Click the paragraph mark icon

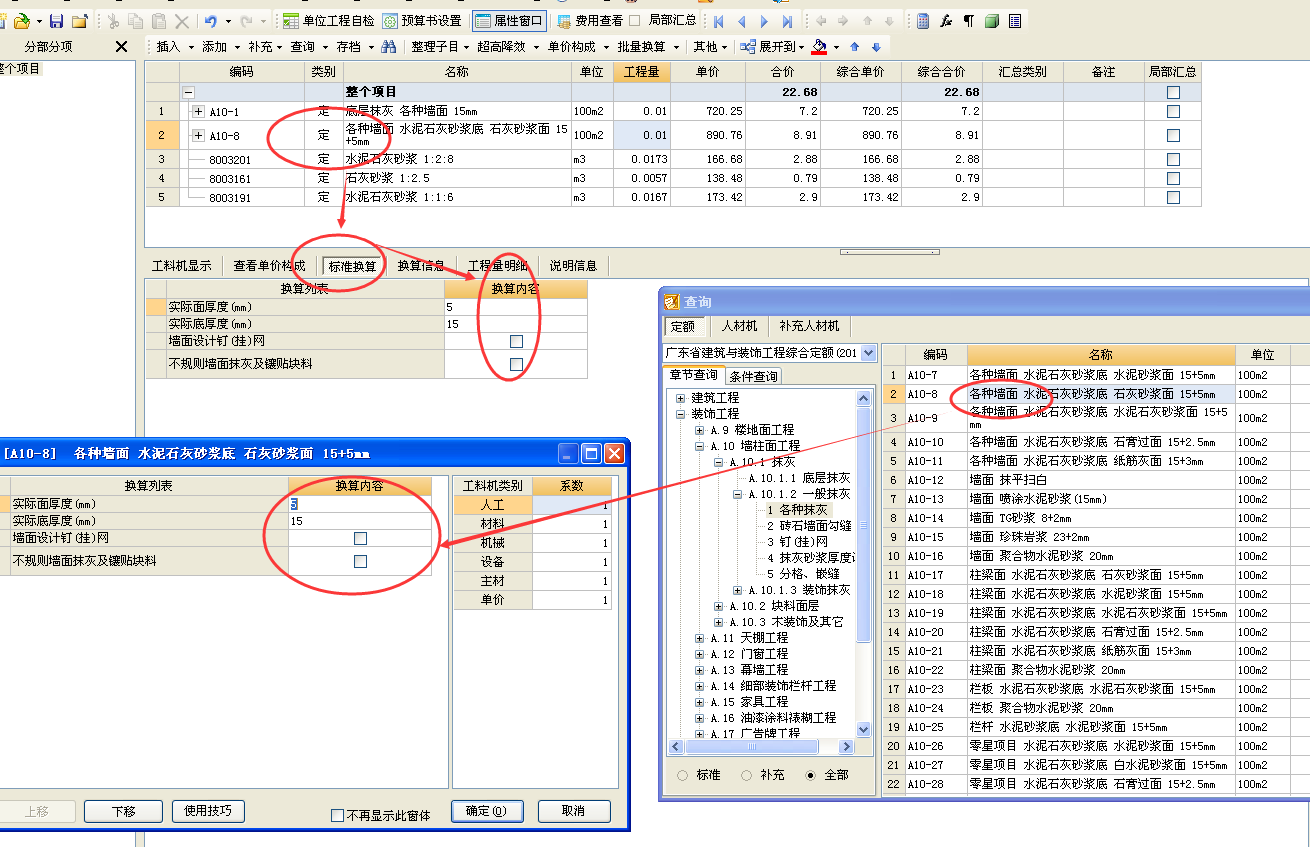click(x=969, y=20)
